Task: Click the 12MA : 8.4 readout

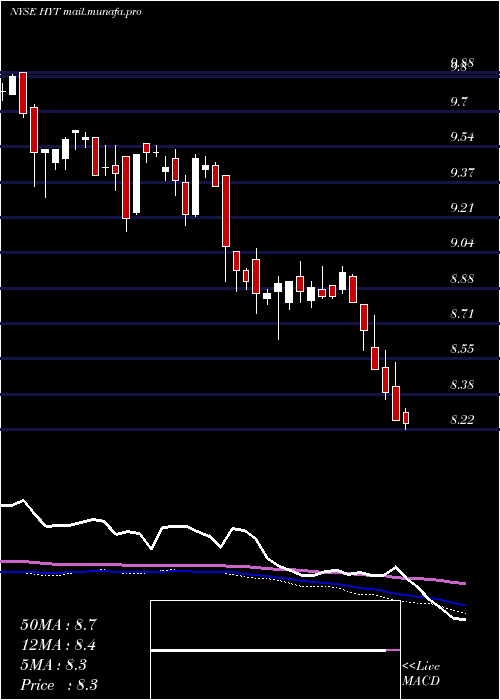Action: coord(58,645)
